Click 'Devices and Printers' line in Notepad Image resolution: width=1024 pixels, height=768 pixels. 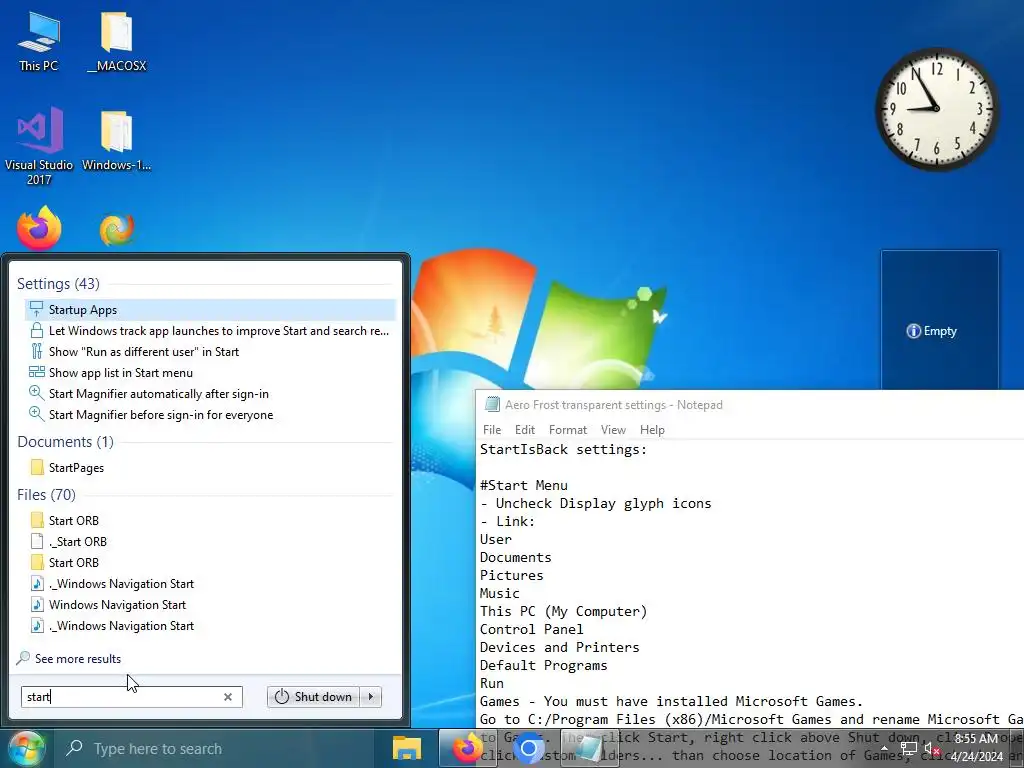point(560,647)
